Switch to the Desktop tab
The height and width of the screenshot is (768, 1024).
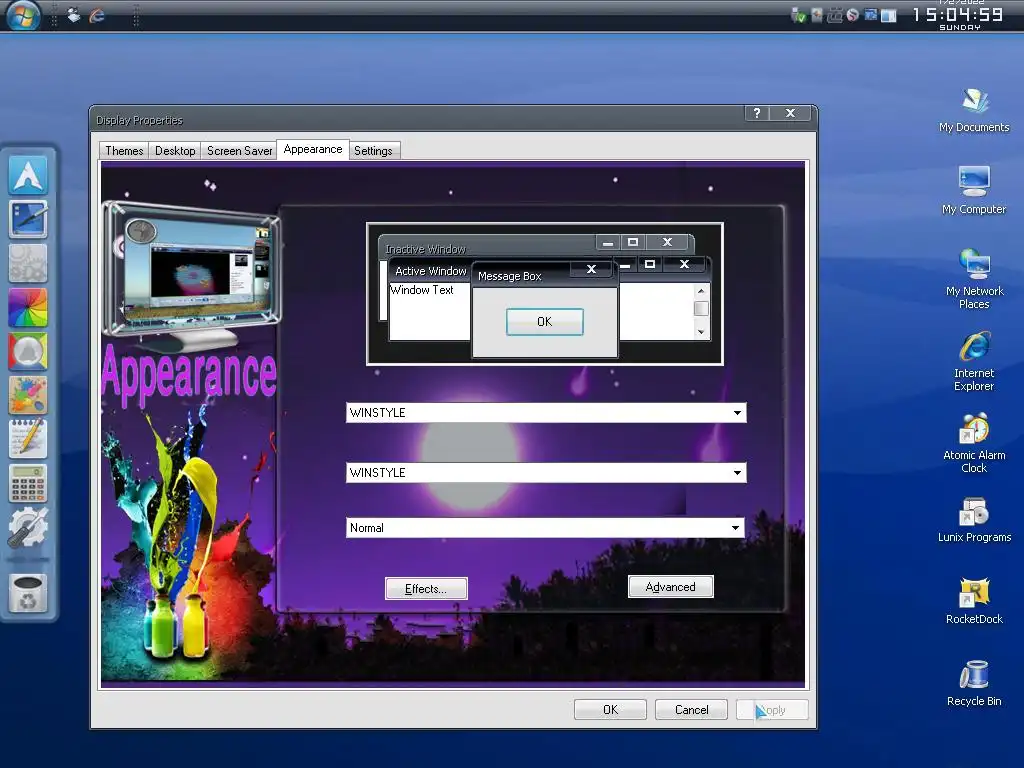pos(175,151)
